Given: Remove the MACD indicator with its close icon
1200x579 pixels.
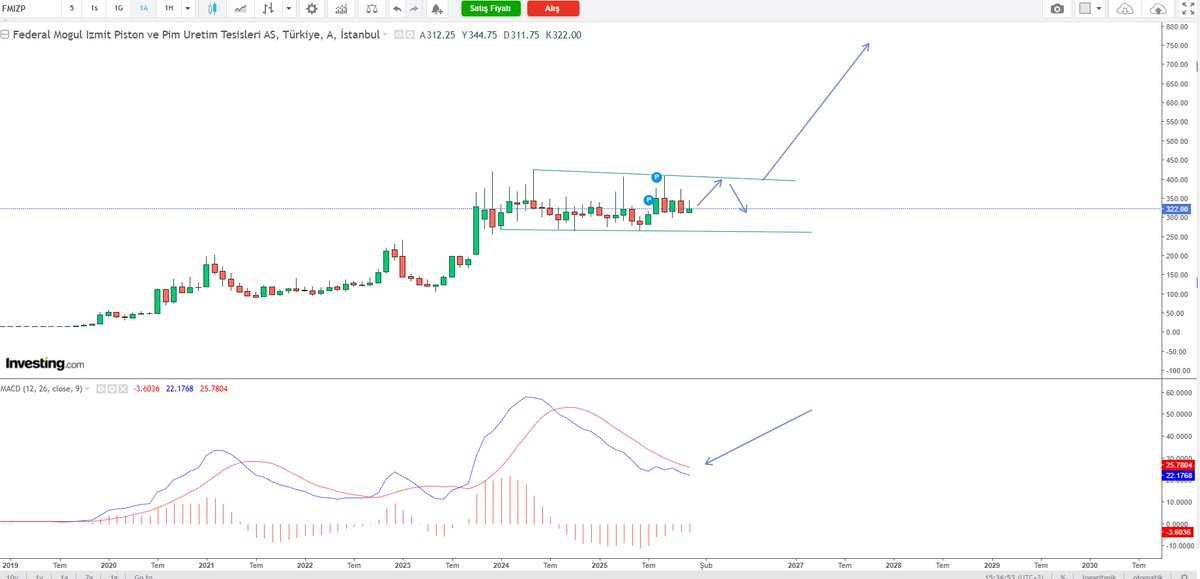Looking at the screenshot, I should 123,389.
